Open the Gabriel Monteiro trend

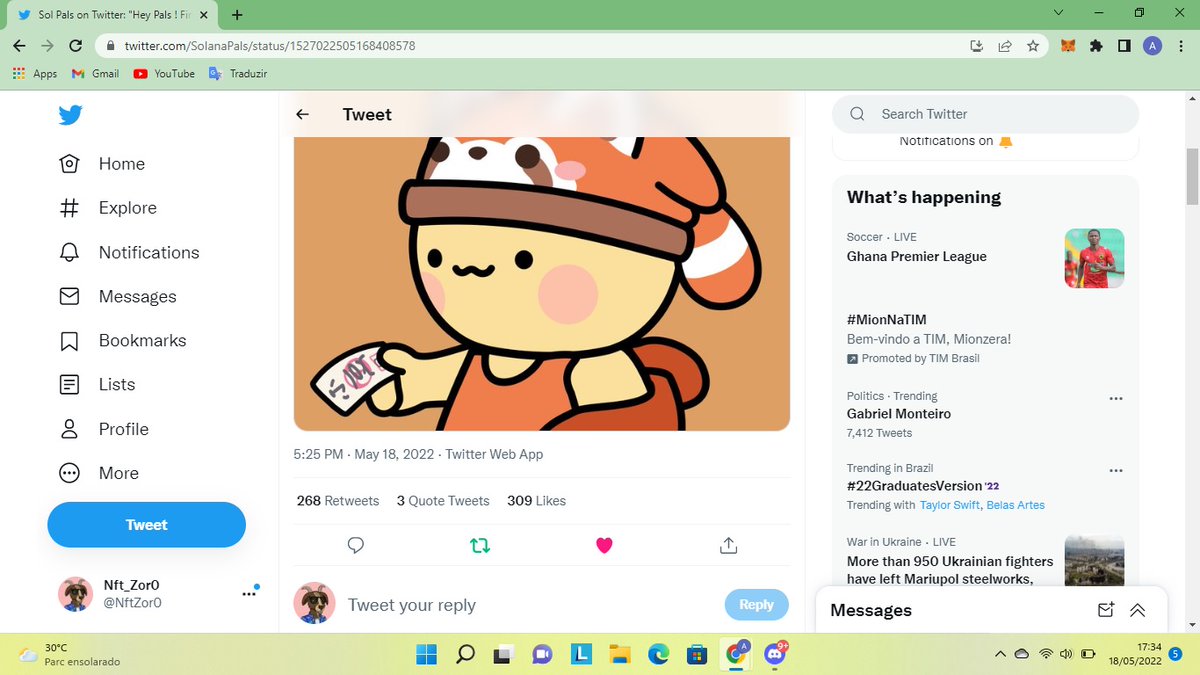click(x=899, y=414)
